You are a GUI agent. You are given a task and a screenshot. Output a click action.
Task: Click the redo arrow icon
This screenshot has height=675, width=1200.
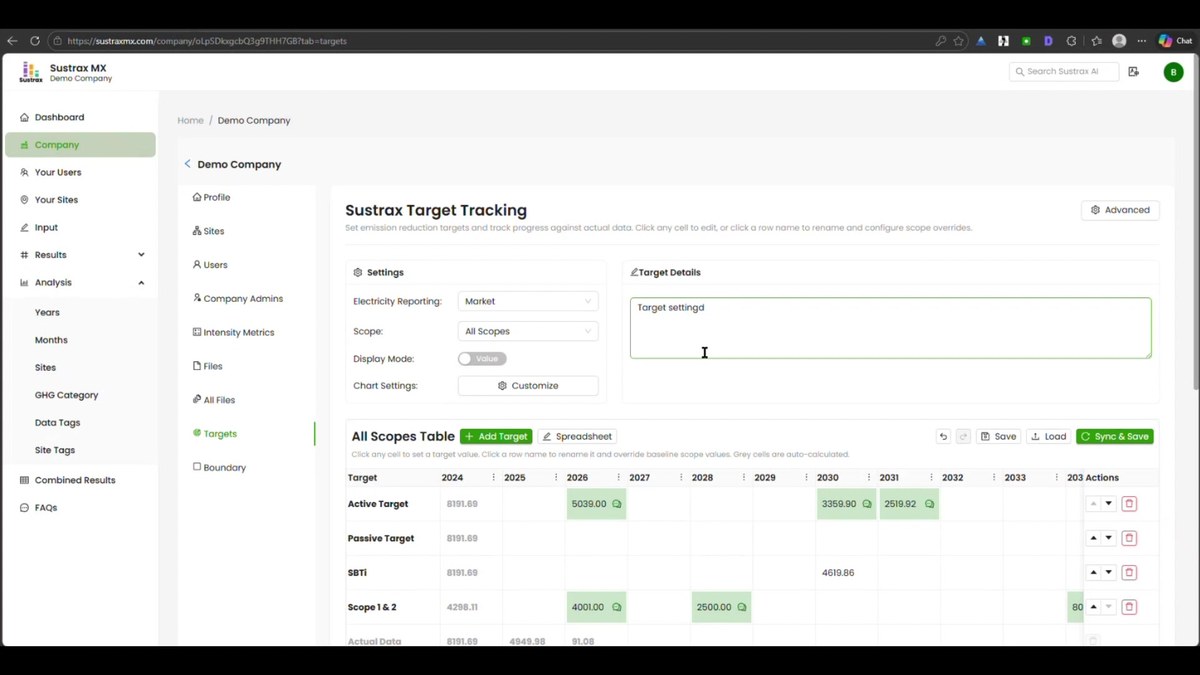click(x=964, y=437)
